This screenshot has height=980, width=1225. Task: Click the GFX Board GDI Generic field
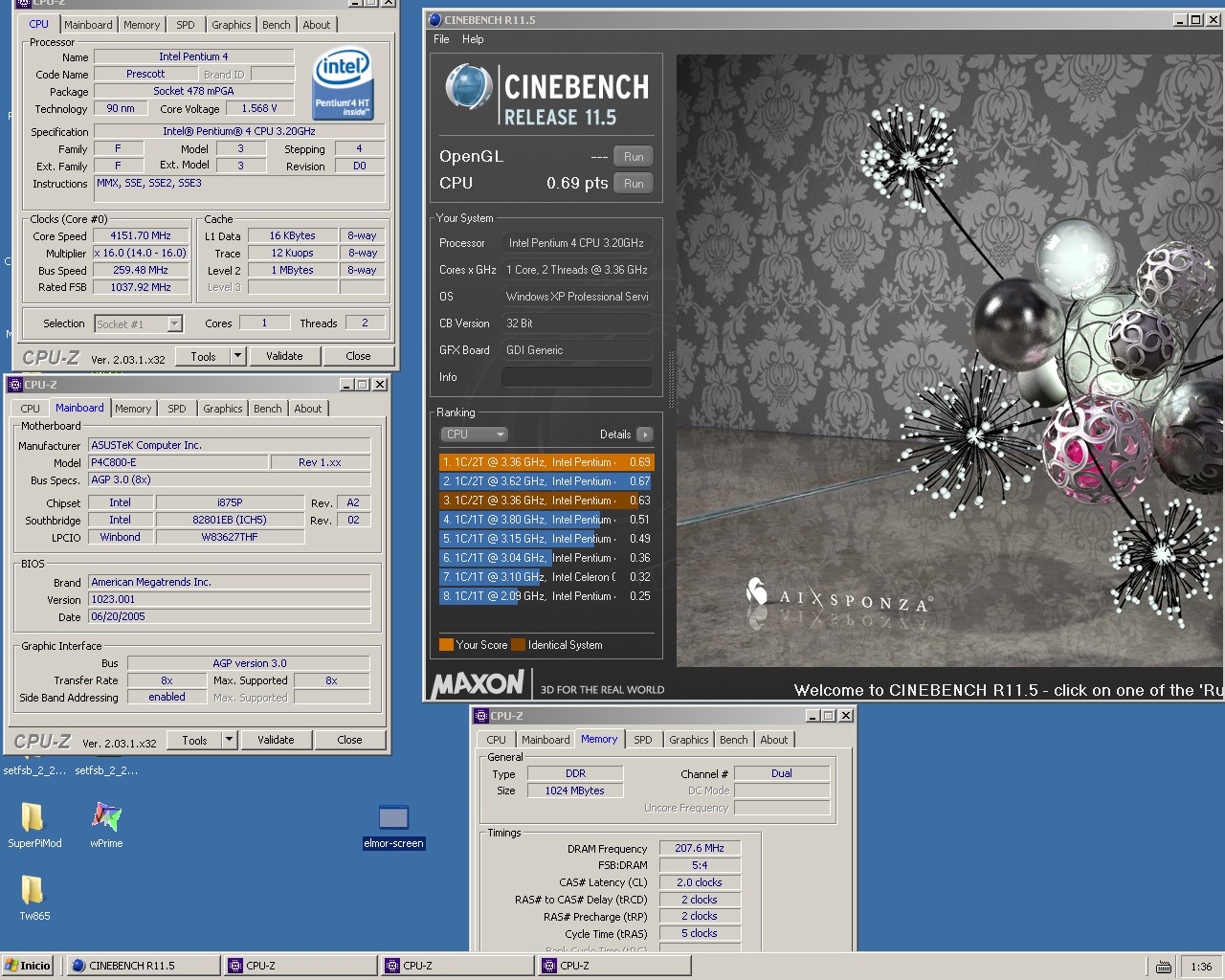pos(577,350)
